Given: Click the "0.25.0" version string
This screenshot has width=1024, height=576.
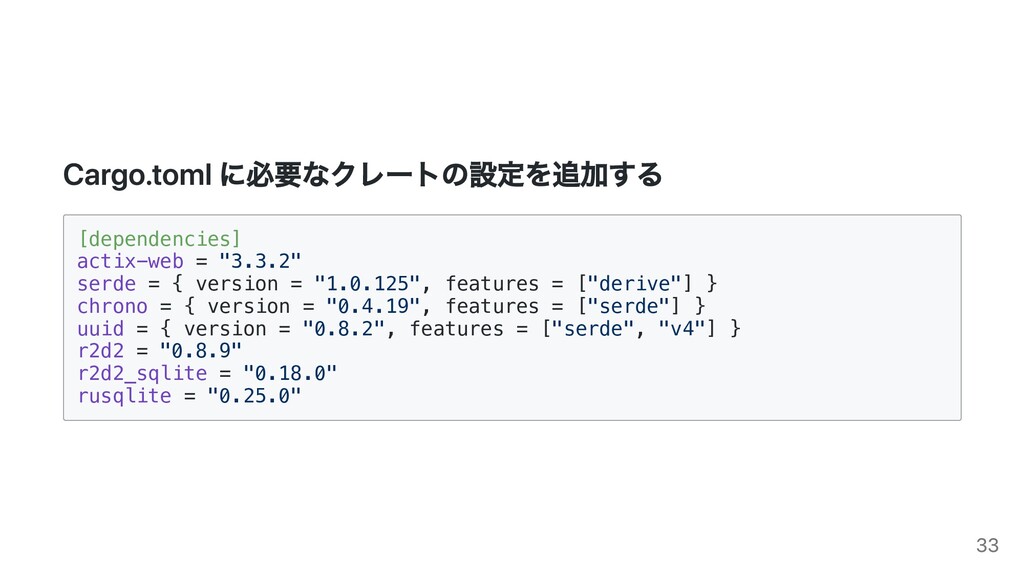Looking at the screenshot, I should [254, 395].
